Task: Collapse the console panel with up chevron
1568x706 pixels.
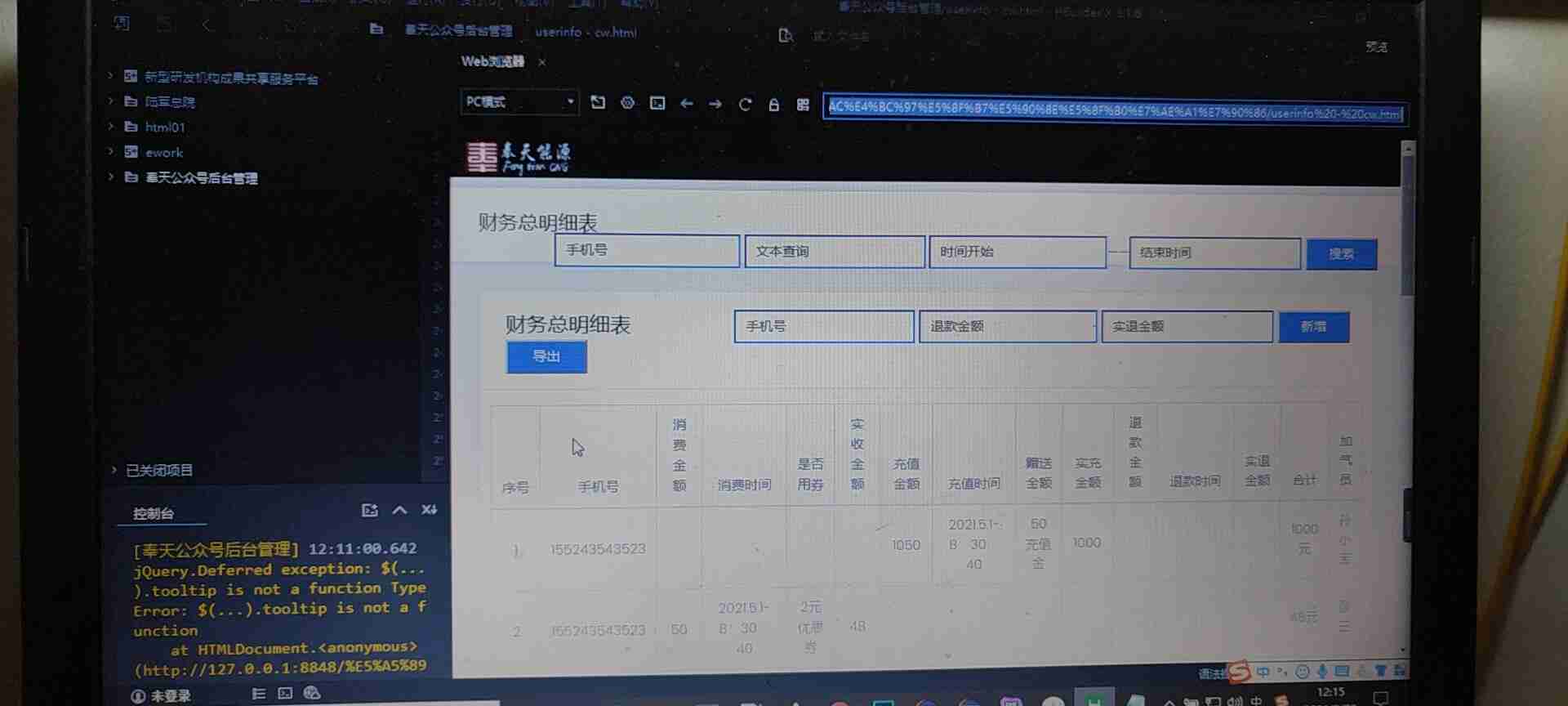Action: pos(399,510)
